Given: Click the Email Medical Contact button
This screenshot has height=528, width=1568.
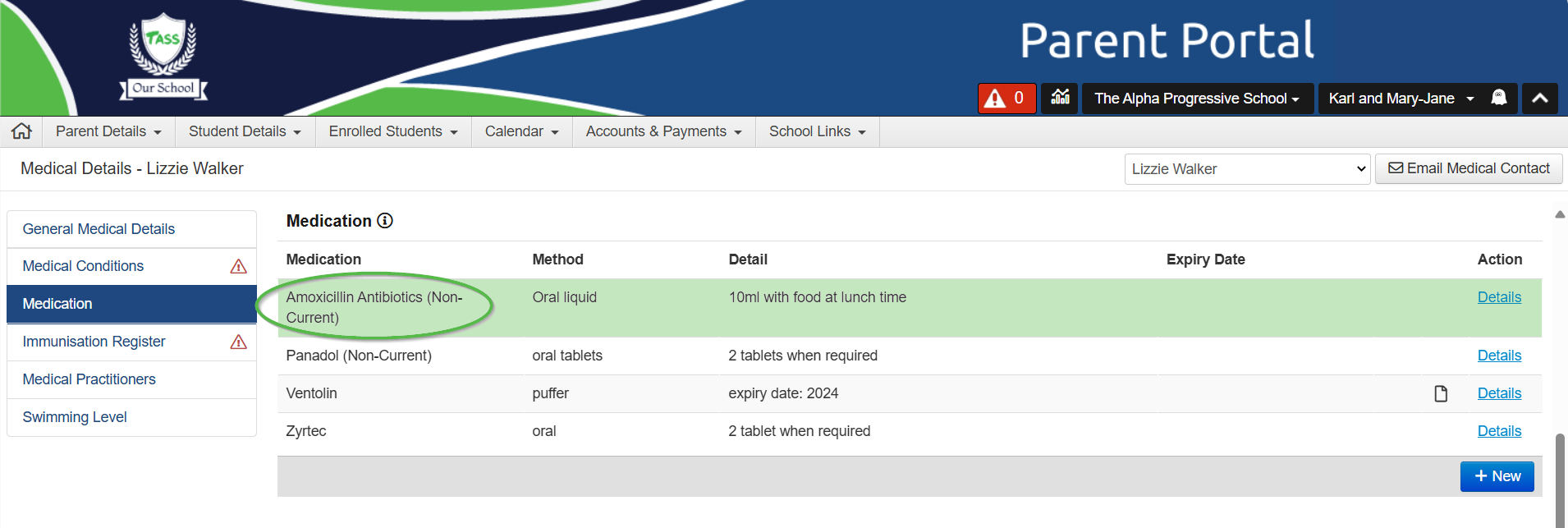Looking at the screenshot, I should coord(1468,168).
